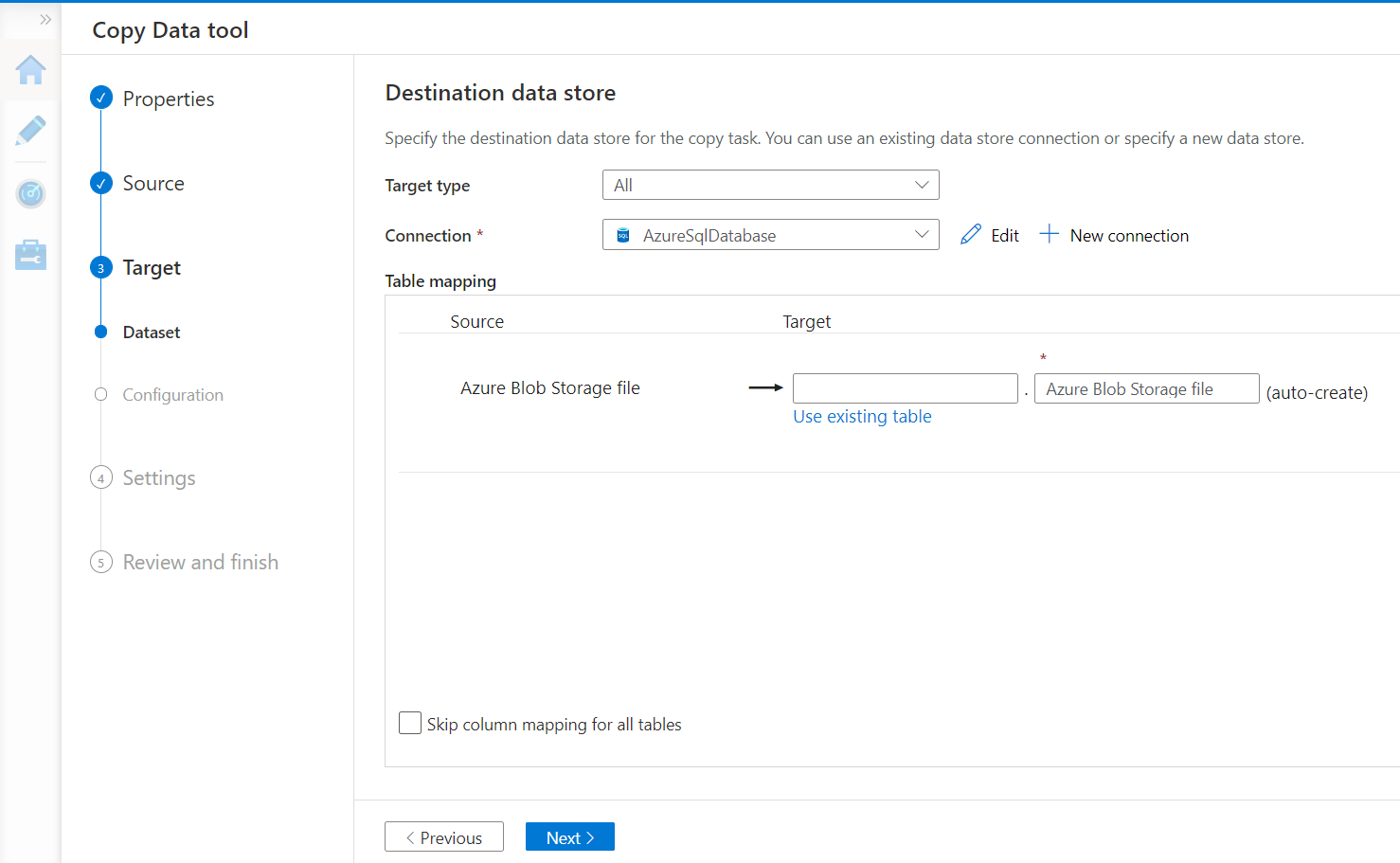The image size is (1400, 863).
Task: Open the Manage toolbox icon in the sidebar
Action: coord(30,255)
